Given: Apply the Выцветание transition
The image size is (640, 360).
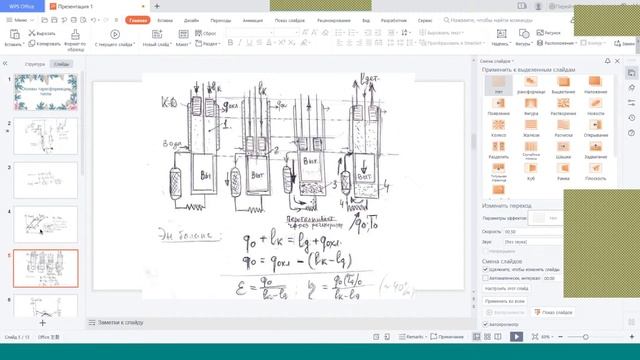Looking at the screenshot, I should click(563, 85).
